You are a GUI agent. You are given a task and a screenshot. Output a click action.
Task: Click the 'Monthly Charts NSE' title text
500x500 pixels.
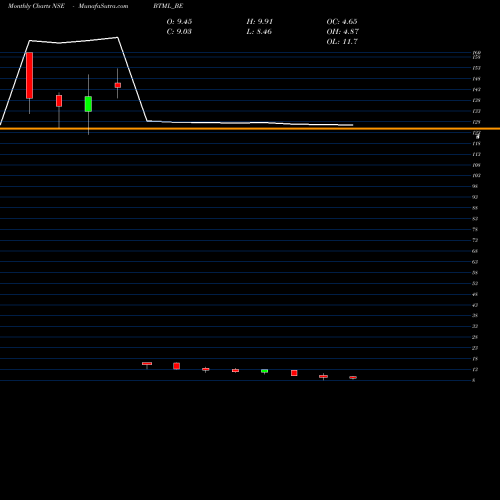(36, 6)
